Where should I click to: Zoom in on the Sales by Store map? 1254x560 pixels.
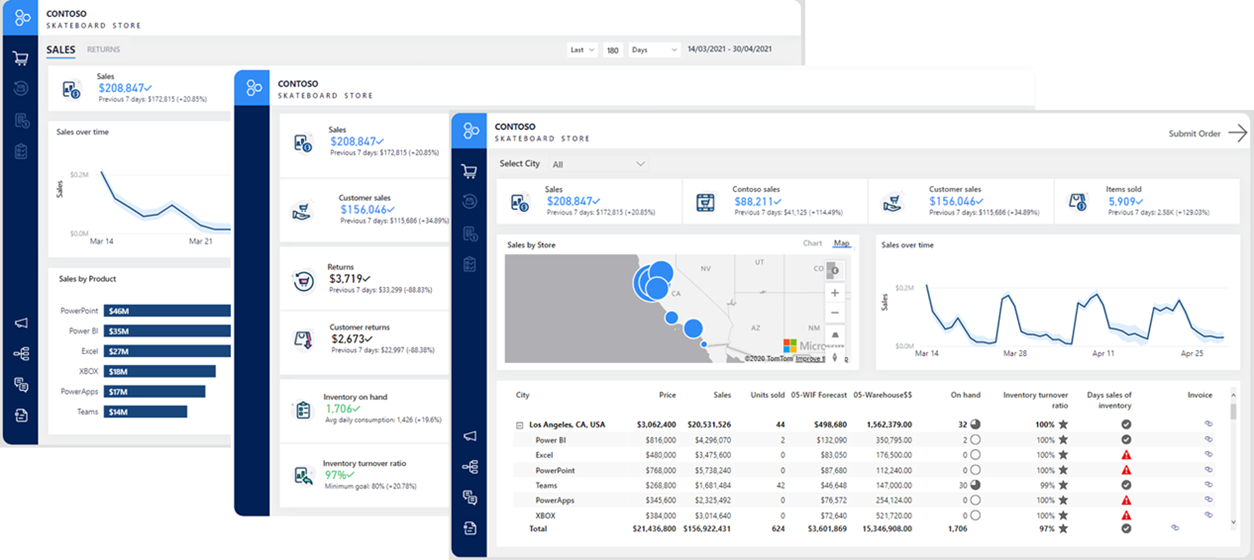click(x=836, y=293)
